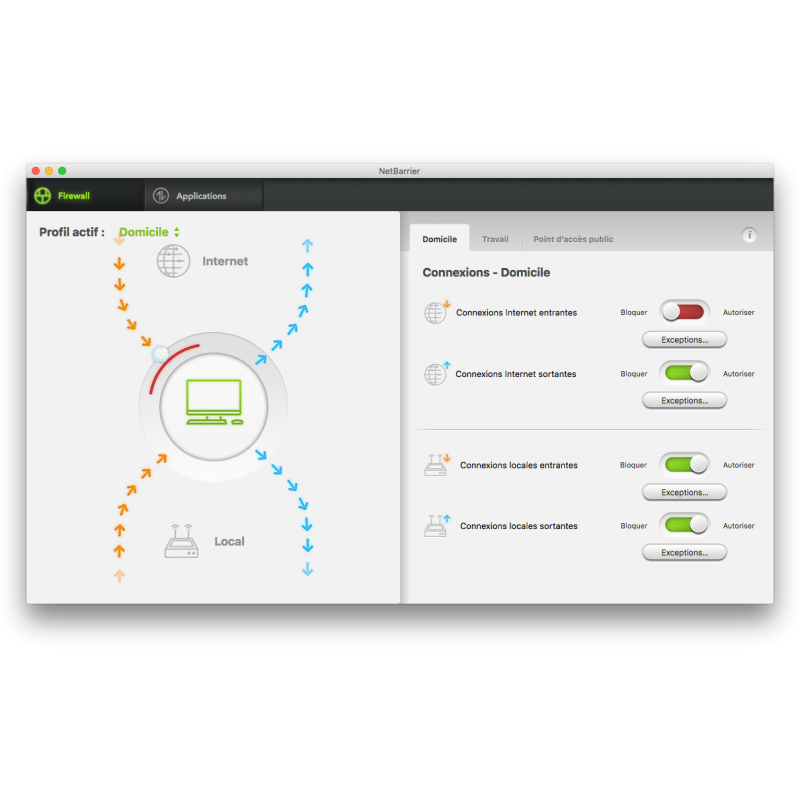Close the NetBarrier window with red button

pos(36,171)
